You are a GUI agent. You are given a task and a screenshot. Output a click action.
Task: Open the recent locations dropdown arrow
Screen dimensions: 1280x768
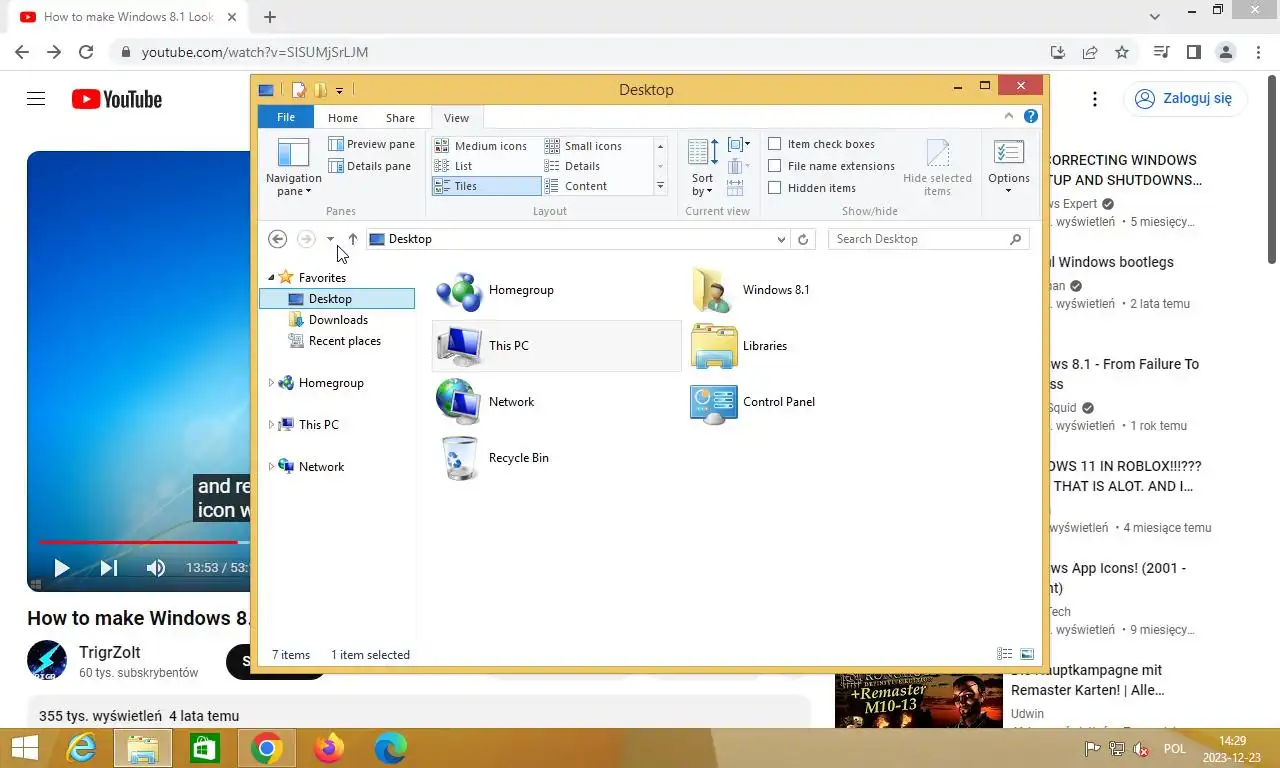[x=330, y=239]
